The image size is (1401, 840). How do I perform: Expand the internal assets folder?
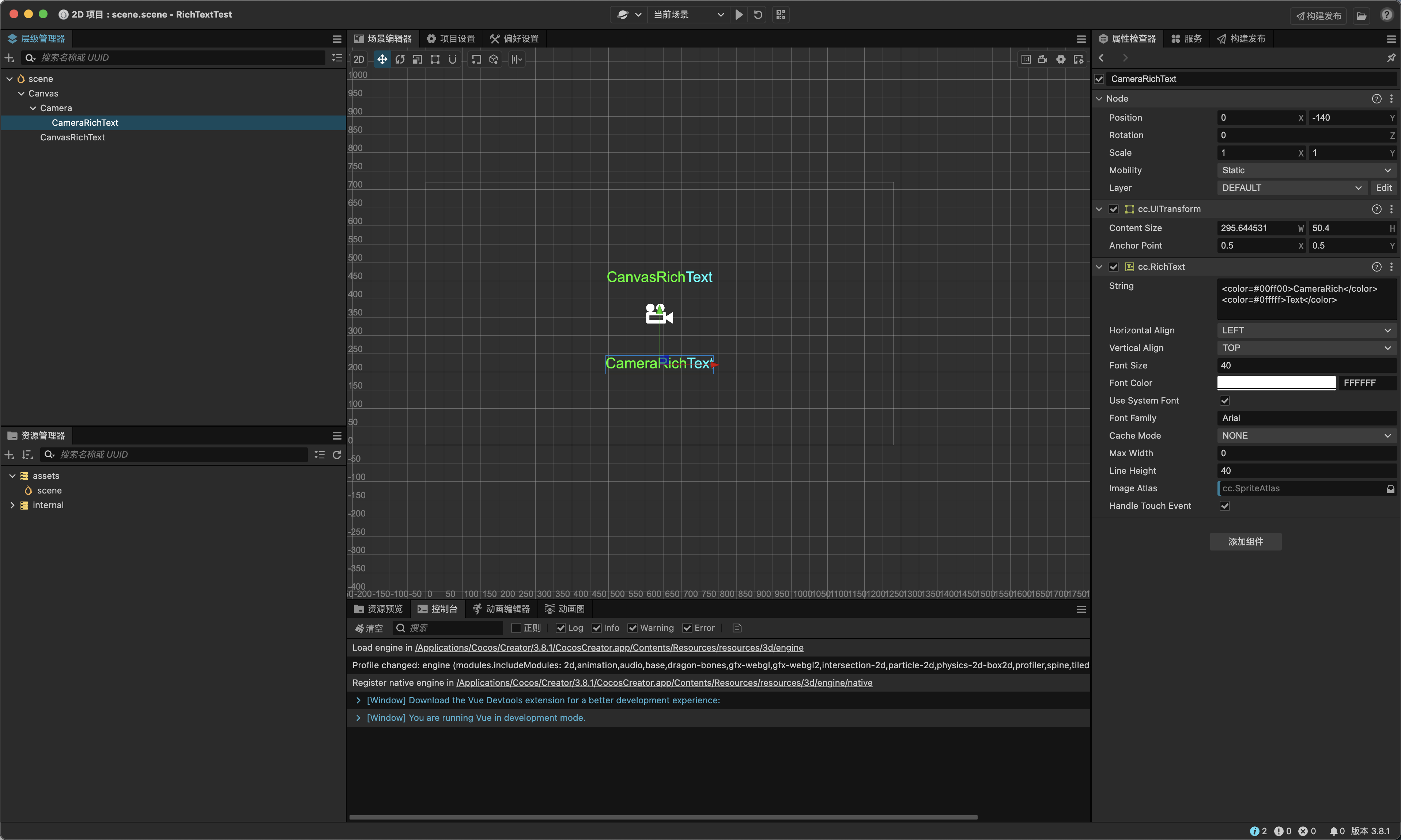pos(12,506)
